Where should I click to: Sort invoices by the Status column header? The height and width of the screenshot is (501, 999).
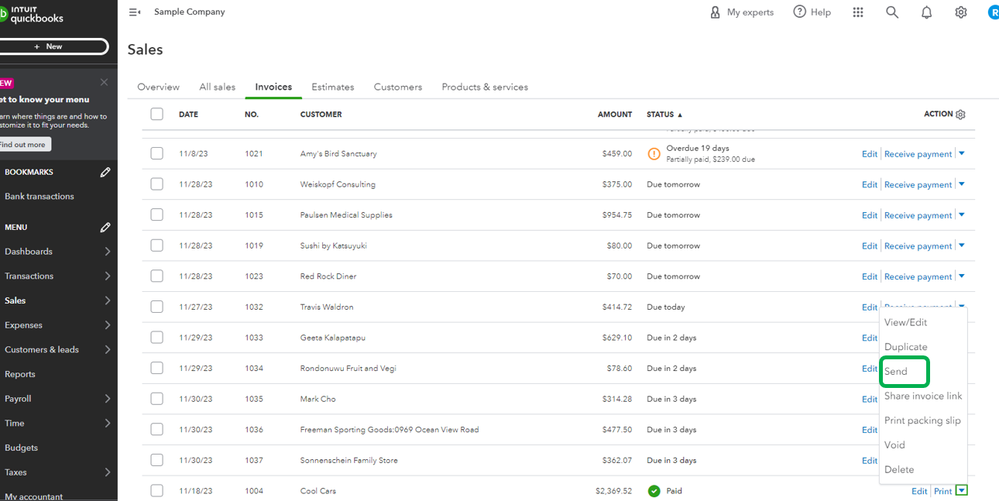(664, 115)
